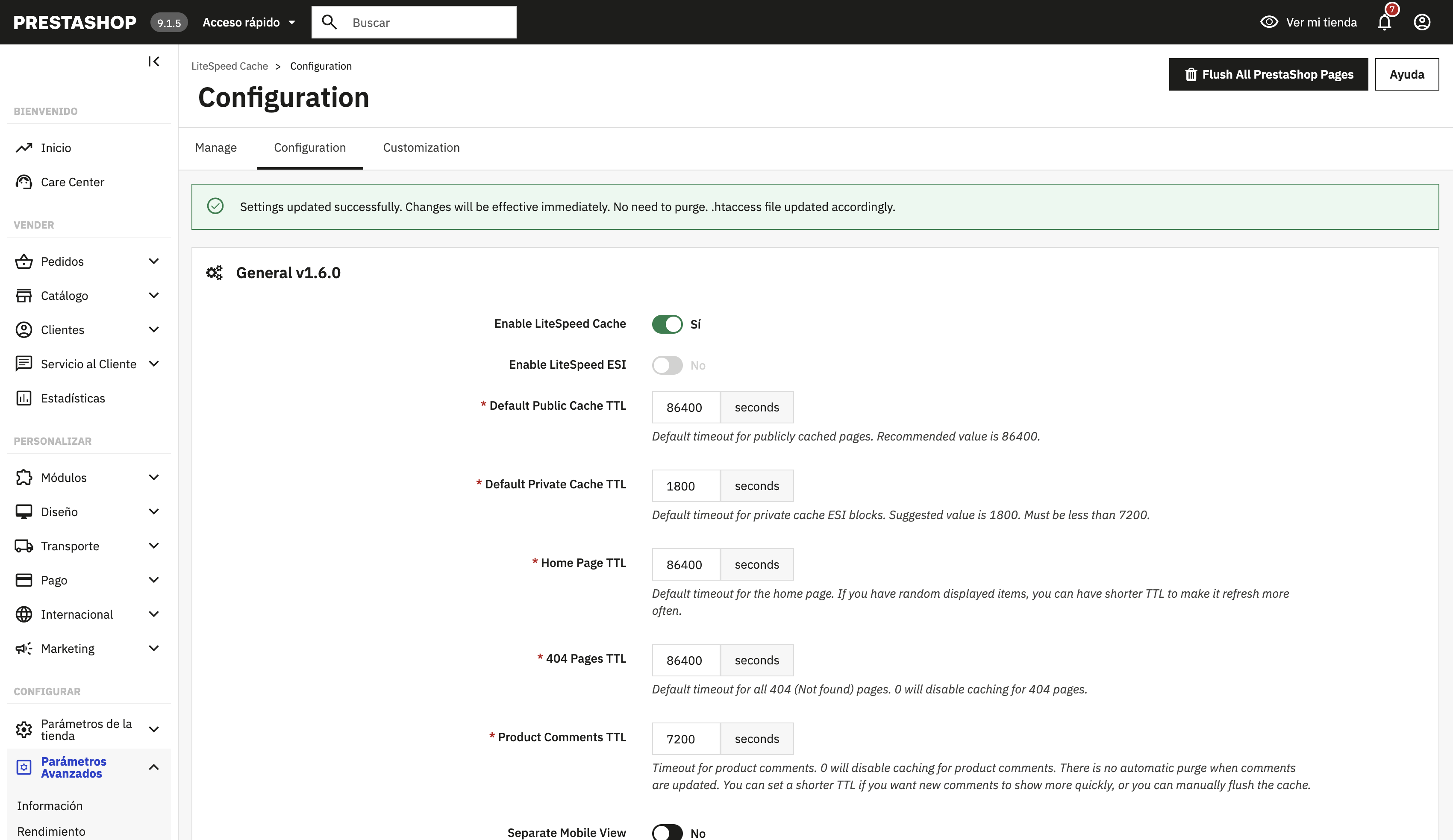Click the success checkmark icon in alert
The width and height of the screenshot is (1453, 840).
point(215,206)
